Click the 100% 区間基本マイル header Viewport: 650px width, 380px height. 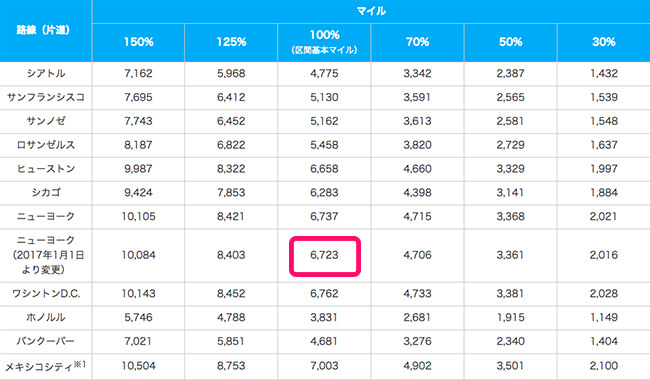[x=325, y=42]
